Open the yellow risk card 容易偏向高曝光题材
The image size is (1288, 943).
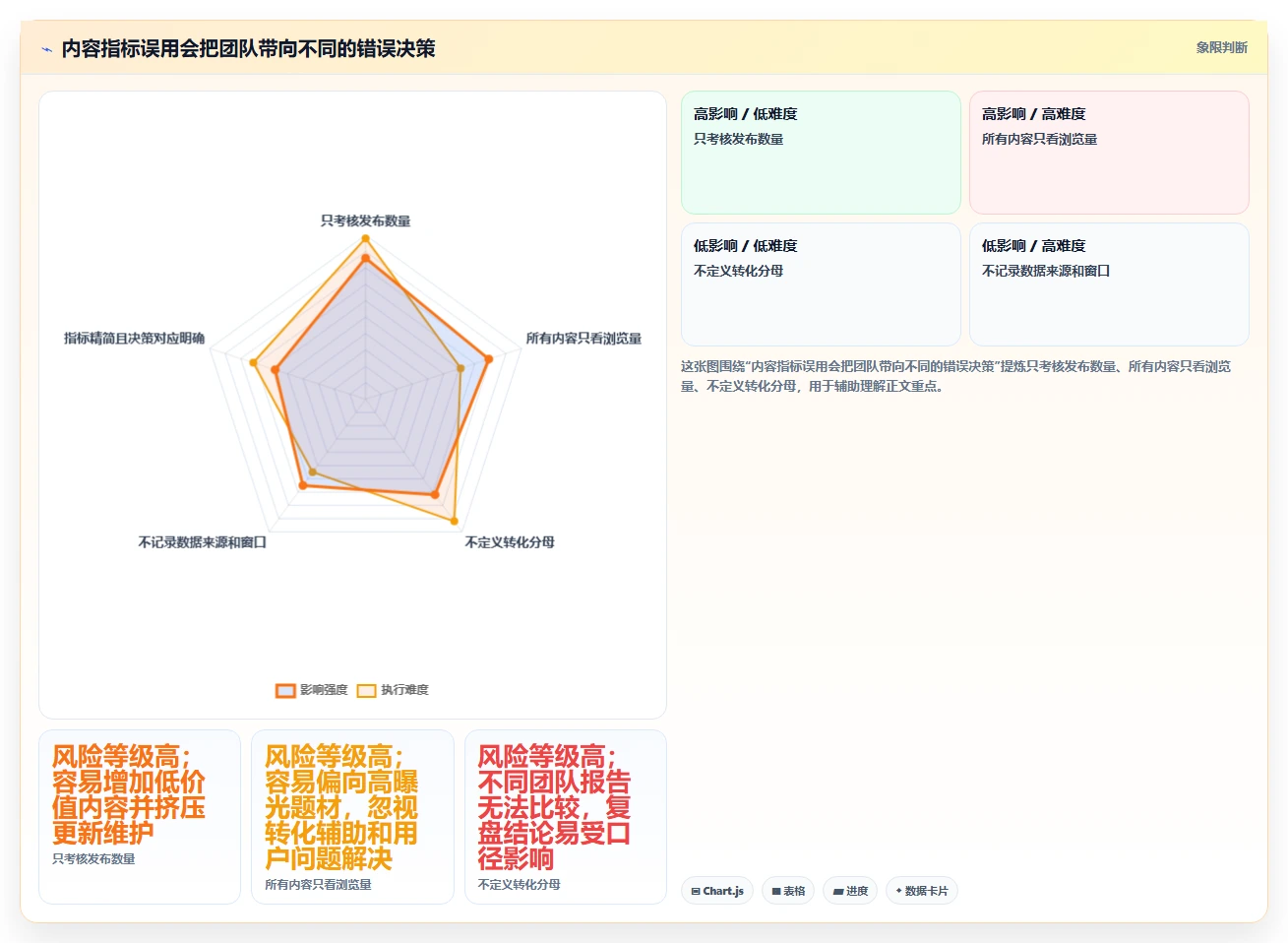click(x=352, y=817)
